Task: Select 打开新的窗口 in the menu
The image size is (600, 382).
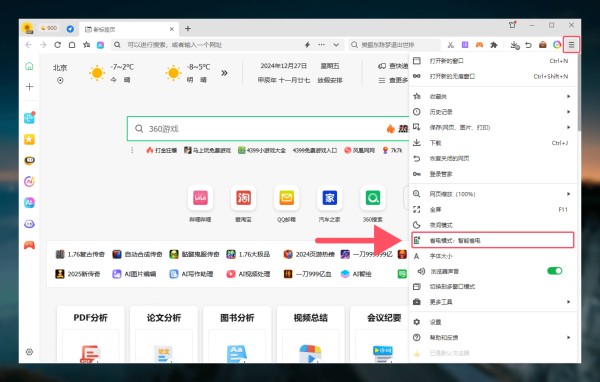Action: click(x=493, y=61)
